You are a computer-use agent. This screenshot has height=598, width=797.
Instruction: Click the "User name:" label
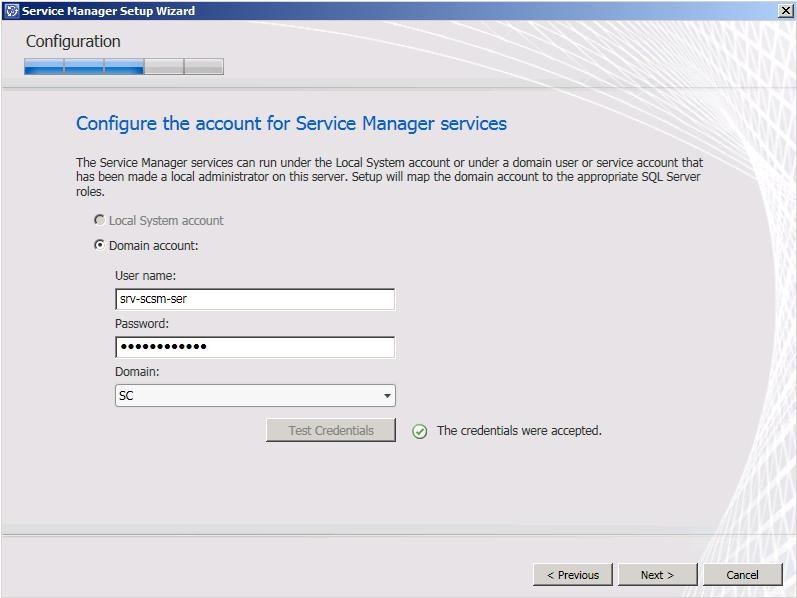coord(146,275)
